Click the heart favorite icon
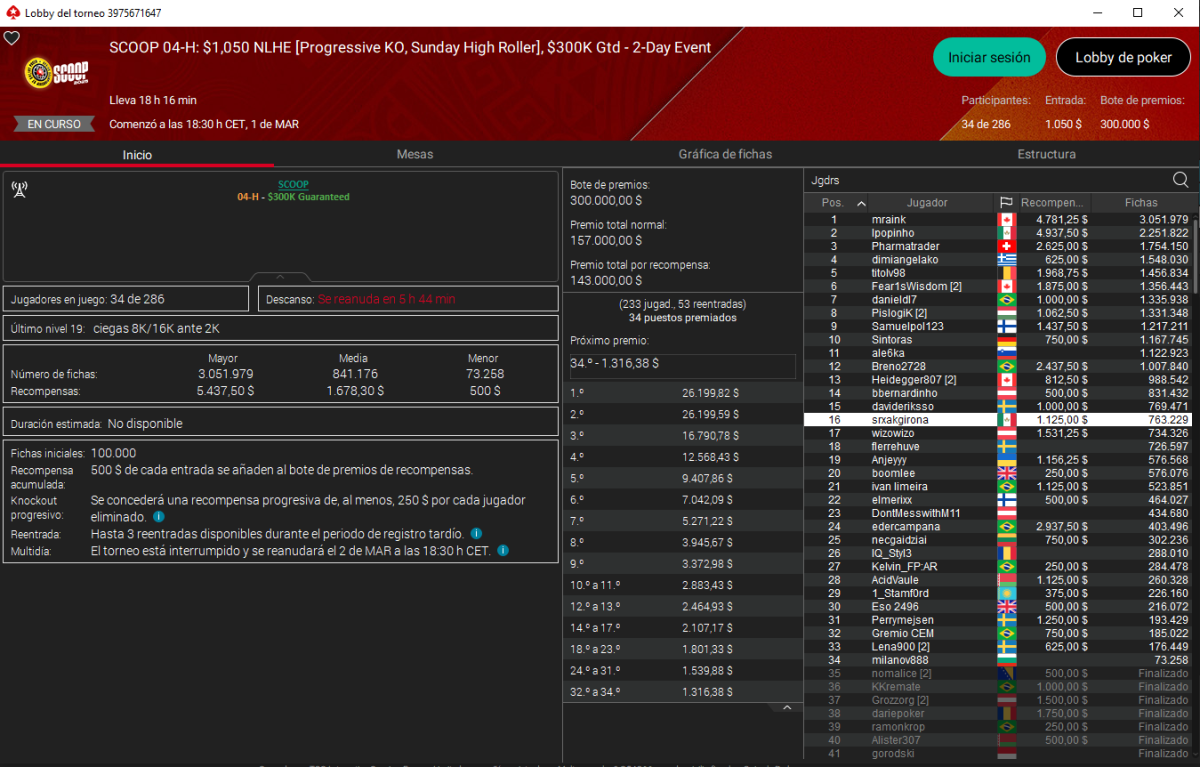The height and width of the screenshot is (767, 1200). pos(12,38)
